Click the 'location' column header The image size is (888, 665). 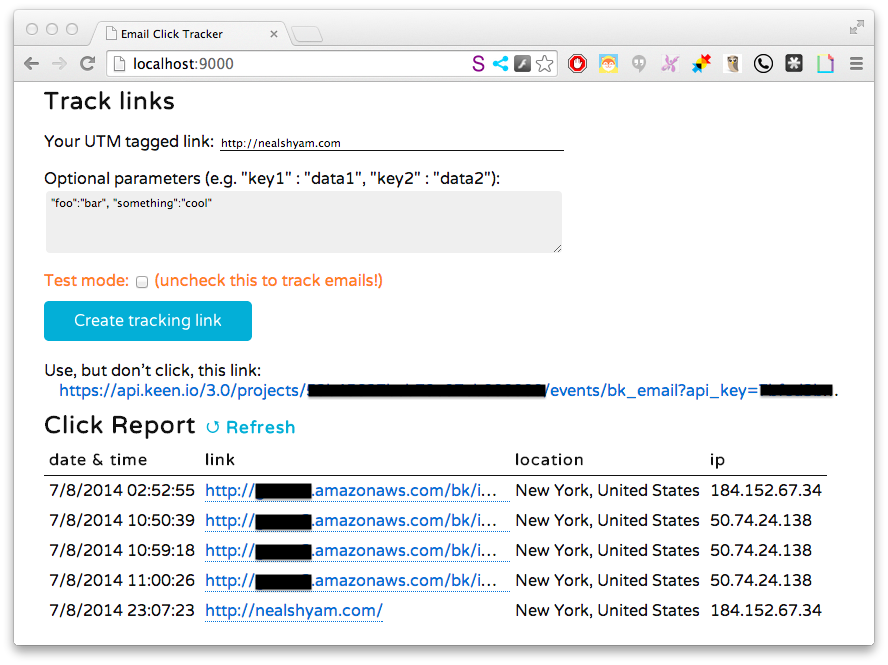[x=549, y=459]
